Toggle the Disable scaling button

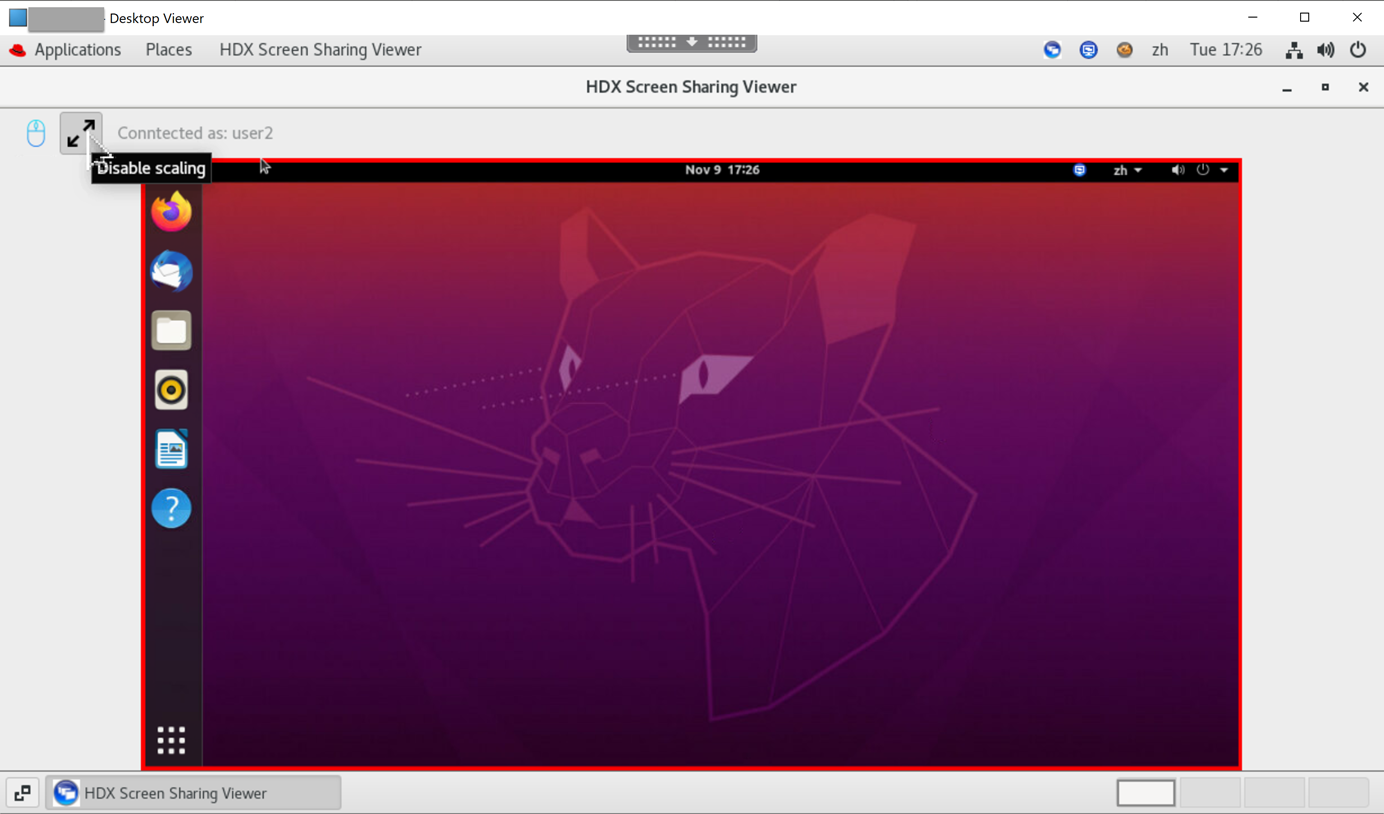point(81,133)
